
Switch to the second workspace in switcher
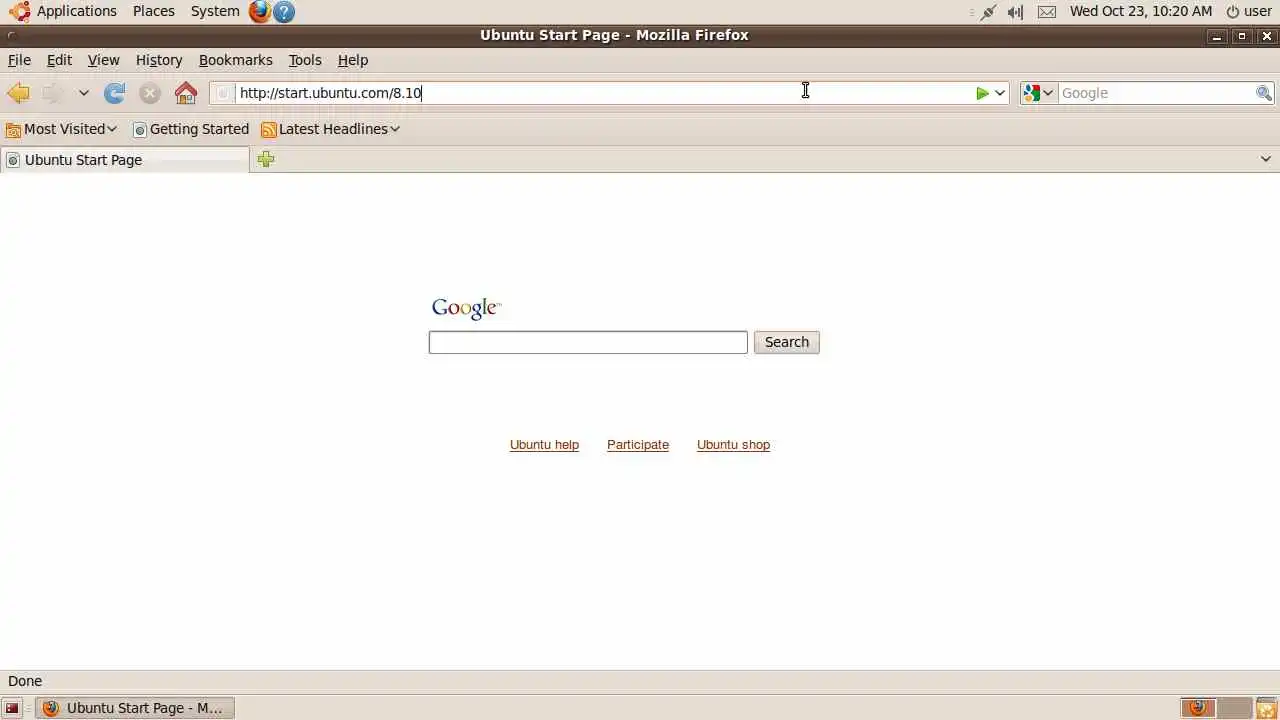pyautogui.click(x=1235, y=708)
